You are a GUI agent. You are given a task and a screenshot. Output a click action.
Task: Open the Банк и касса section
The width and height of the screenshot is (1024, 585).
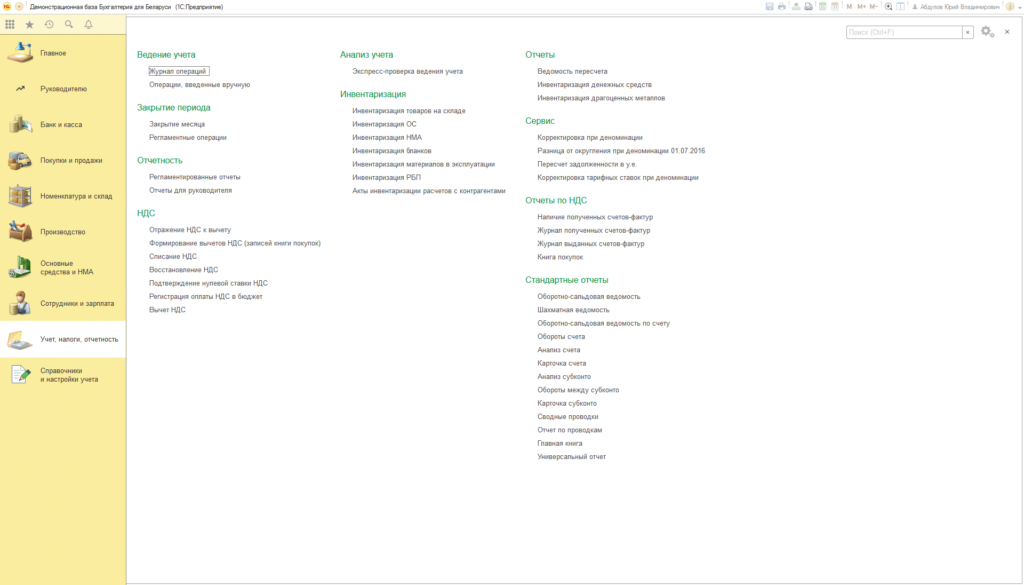63,124
